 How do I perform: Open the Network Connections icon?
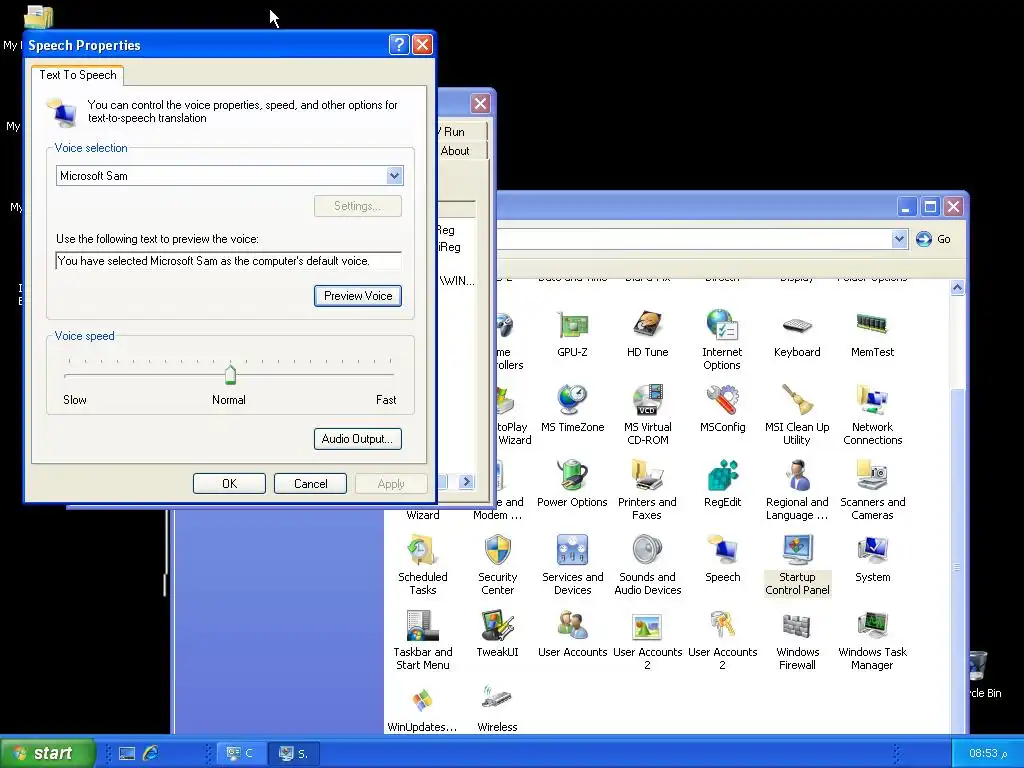tap(872, 415)
